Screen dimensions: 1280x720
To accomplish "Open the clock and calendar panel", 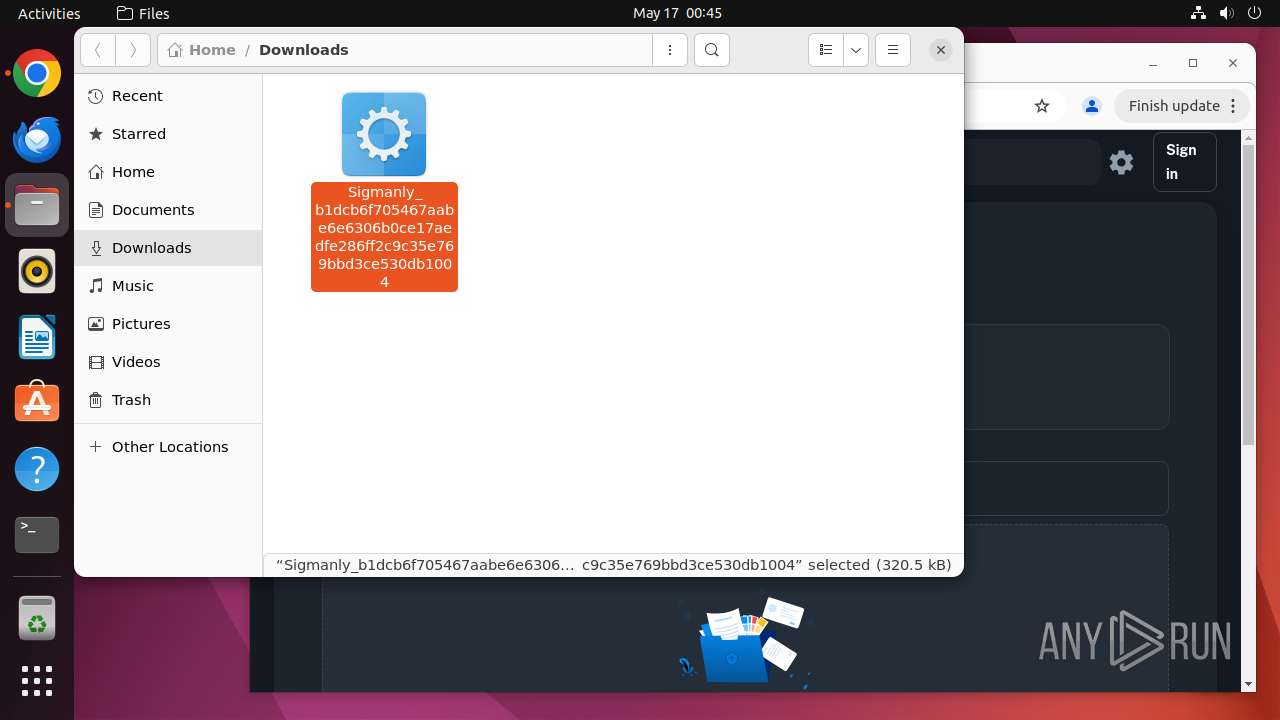I will pos(677,13).
